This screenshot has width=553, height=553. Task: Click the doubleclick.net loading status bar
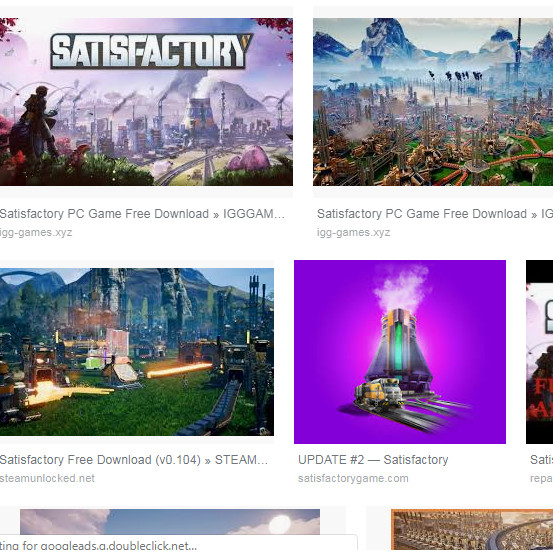pyautogui.click(x=178, y=545)
